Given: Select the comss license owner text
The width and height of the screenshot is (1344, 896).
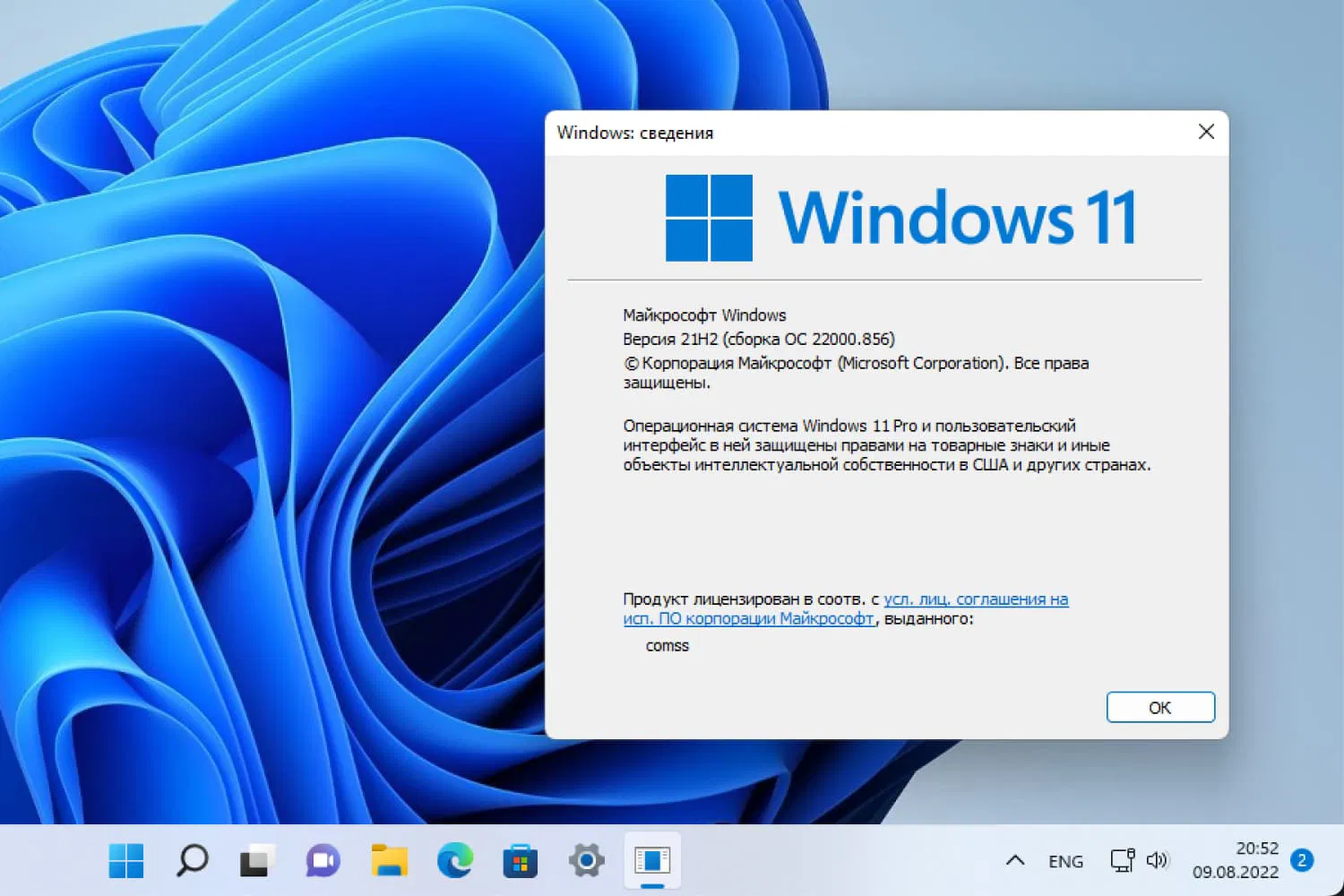Looking at the screenshot, I should (x=667, y=645).
